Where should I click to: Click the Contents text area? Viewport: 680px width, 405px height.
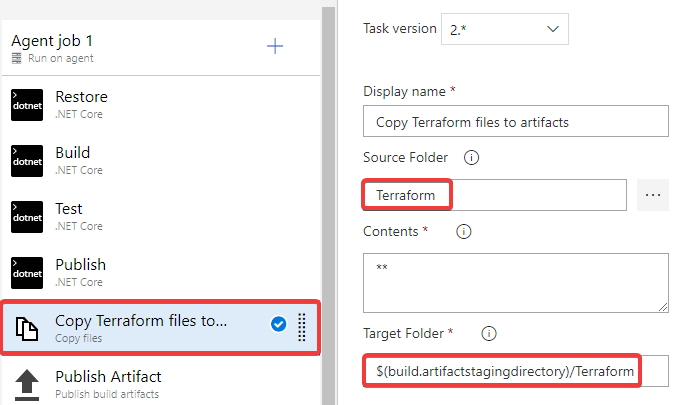pyautogui.click(x=516, y=283)
